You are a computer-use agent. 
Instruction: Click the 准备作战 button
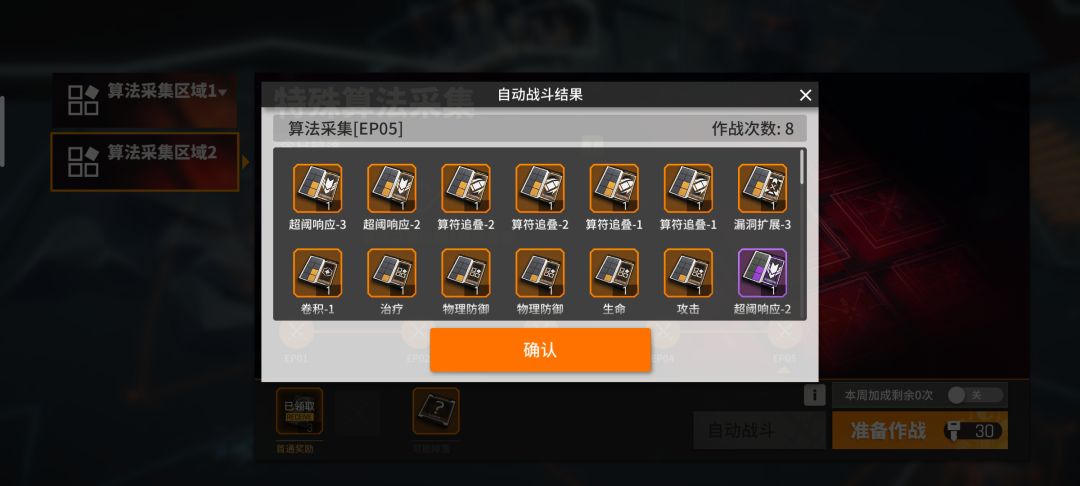coord(920,431)
